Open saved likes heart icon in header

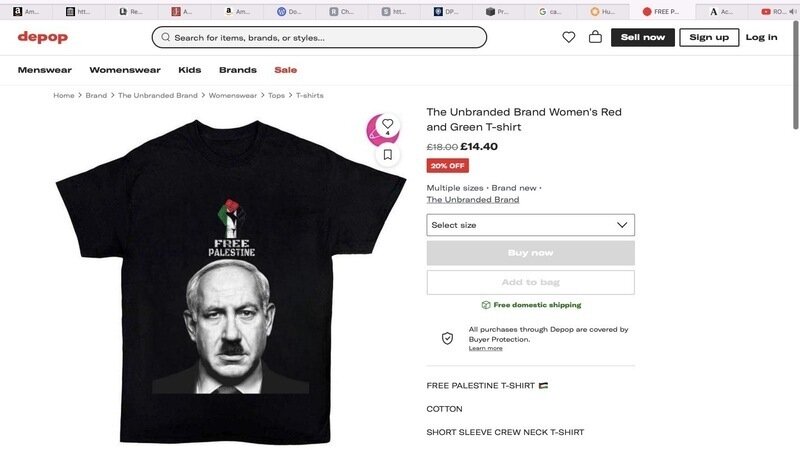pos(569,37)
